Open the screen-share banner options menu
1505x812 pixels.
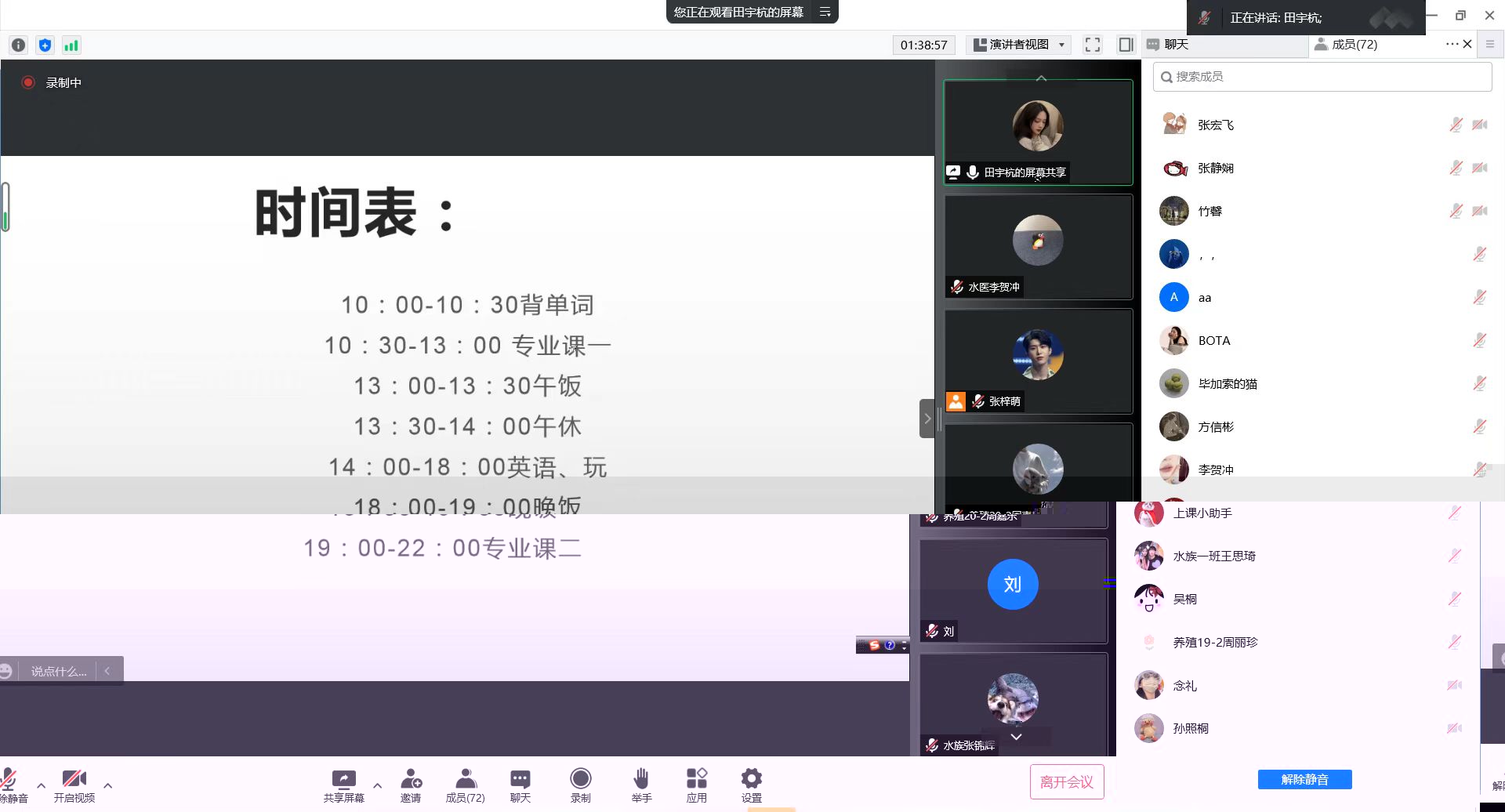coord(825,12)
